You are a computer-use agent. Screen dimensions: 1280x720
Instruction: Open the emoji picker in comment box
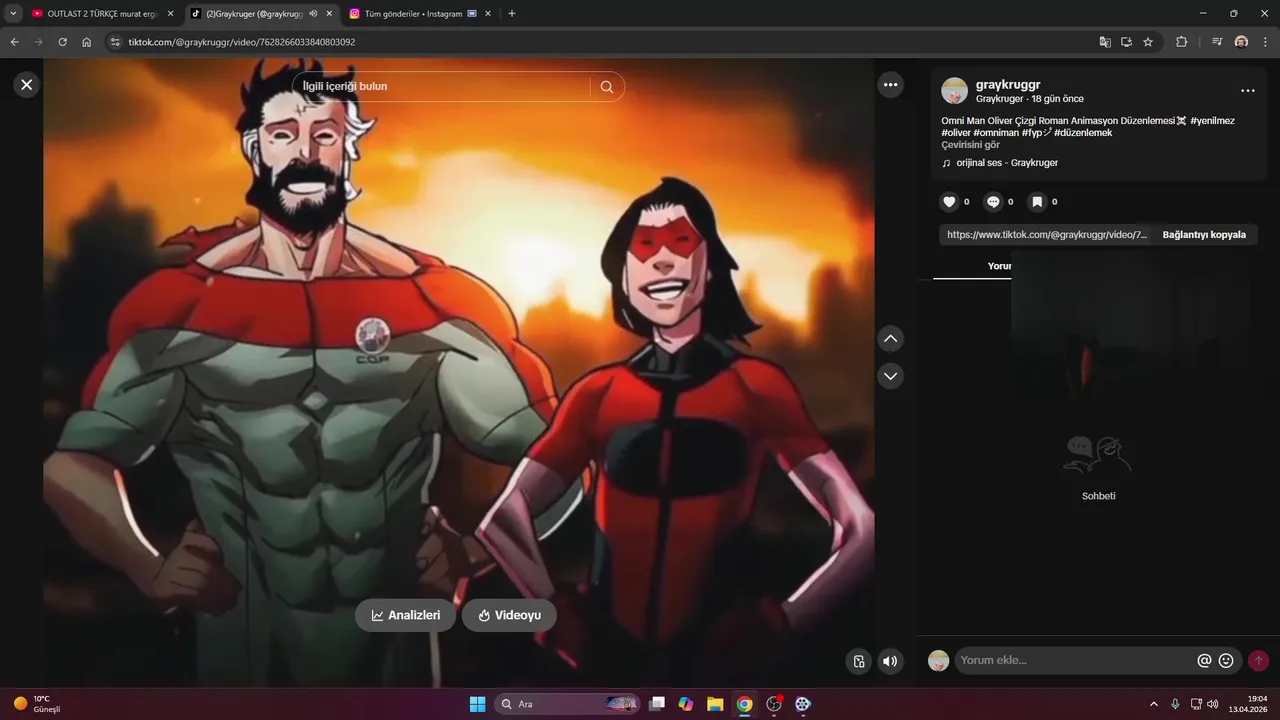point(1226,660)
